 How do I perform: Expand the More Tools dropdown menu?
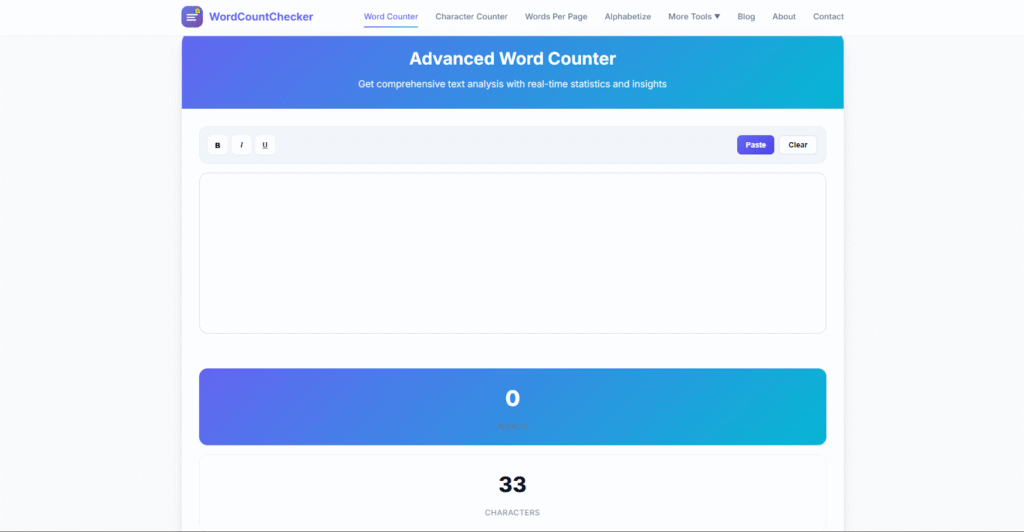point(694,17)
